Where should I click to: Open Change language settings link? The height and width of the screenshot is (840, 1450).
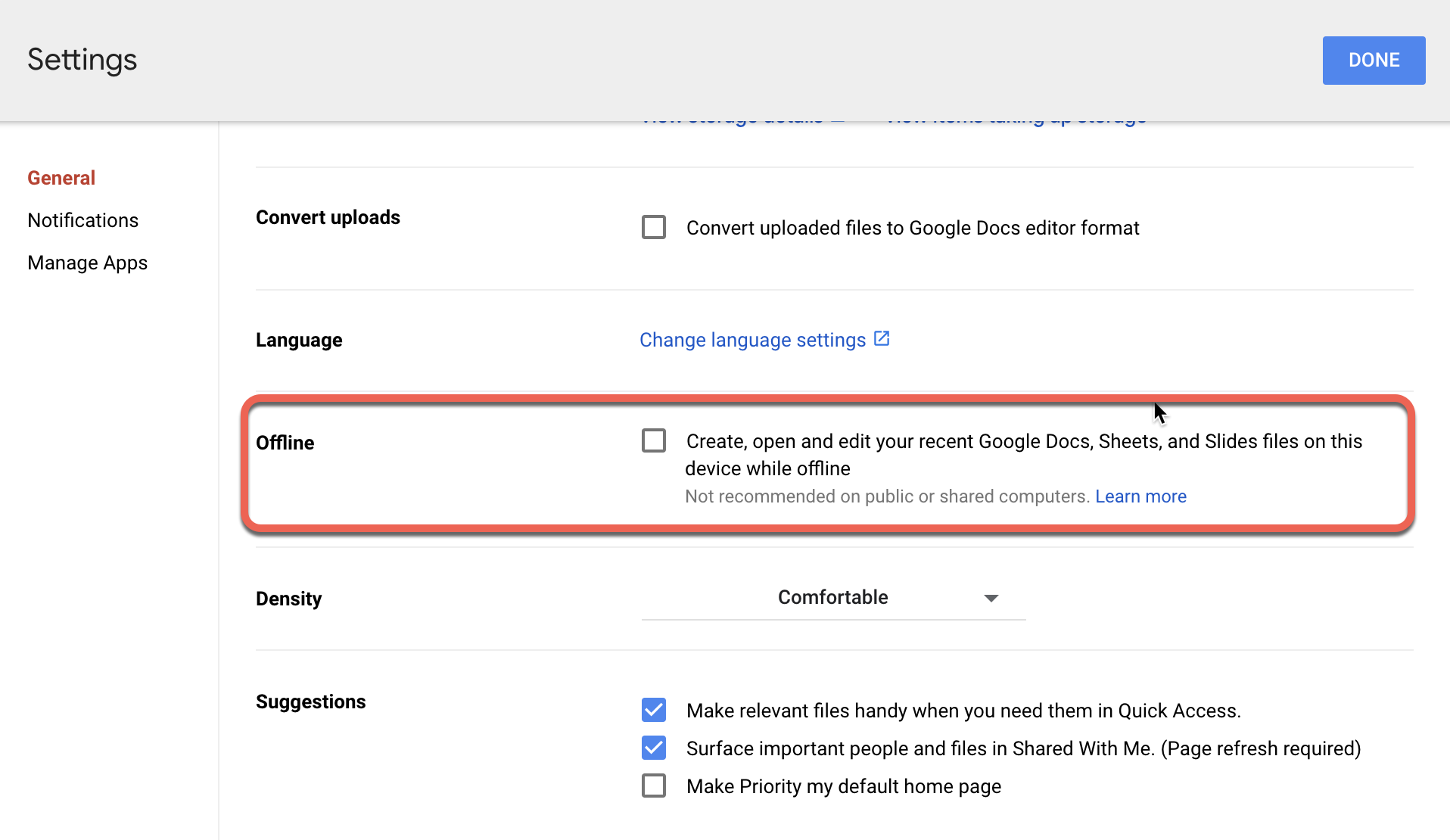[x=752, y=340]
